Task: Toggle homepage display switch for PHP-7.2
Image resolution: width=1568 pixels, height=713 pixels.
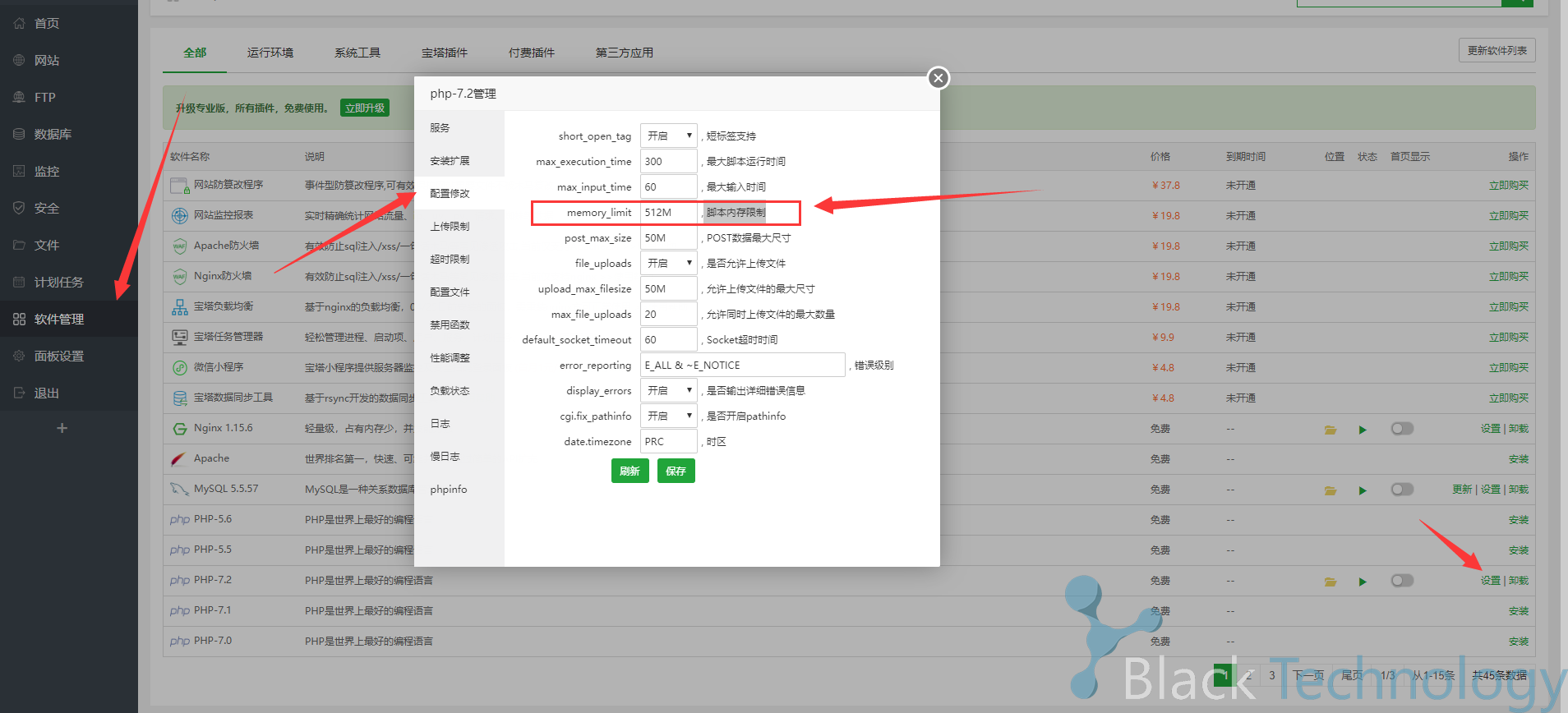Action: (1402, 581)
